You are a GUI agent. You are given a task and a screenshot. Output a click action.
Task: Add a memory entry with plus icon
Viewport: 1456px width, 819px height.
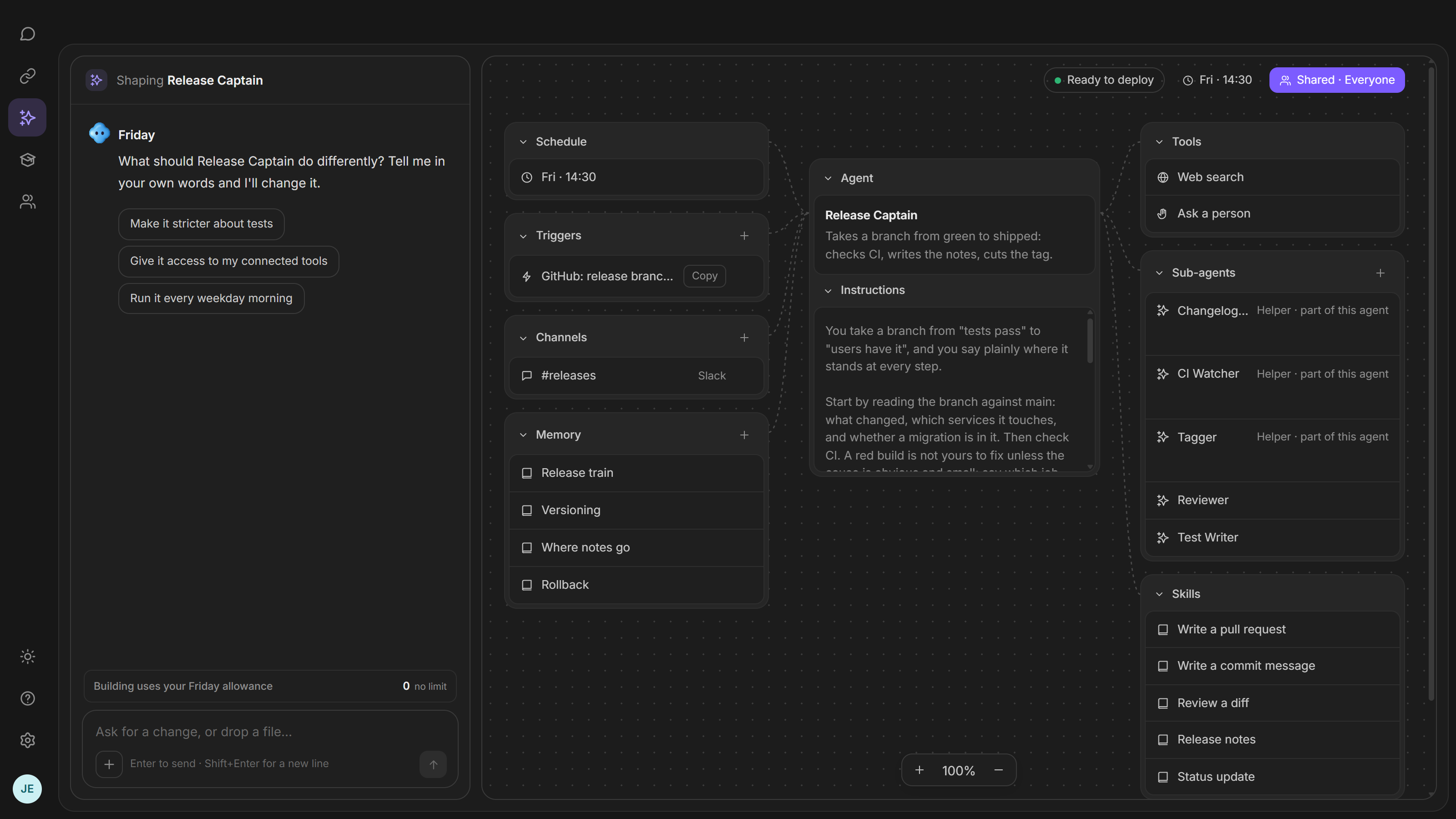(744, 435)
